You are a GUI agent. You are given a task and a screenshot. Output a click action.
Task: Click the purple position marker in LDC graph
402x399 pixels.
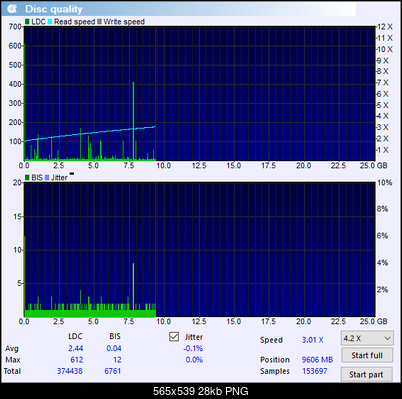point(155,93)
